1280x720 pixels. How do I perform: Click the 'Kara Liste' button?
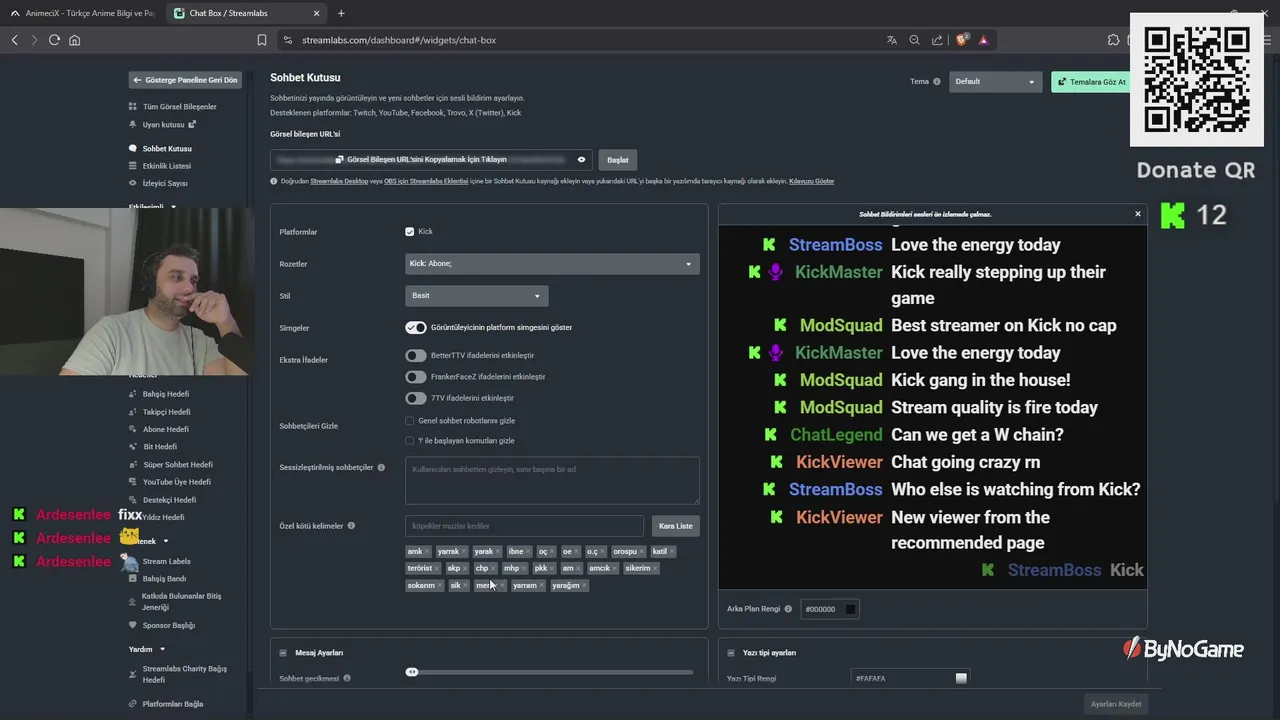(x=675, y=526)
